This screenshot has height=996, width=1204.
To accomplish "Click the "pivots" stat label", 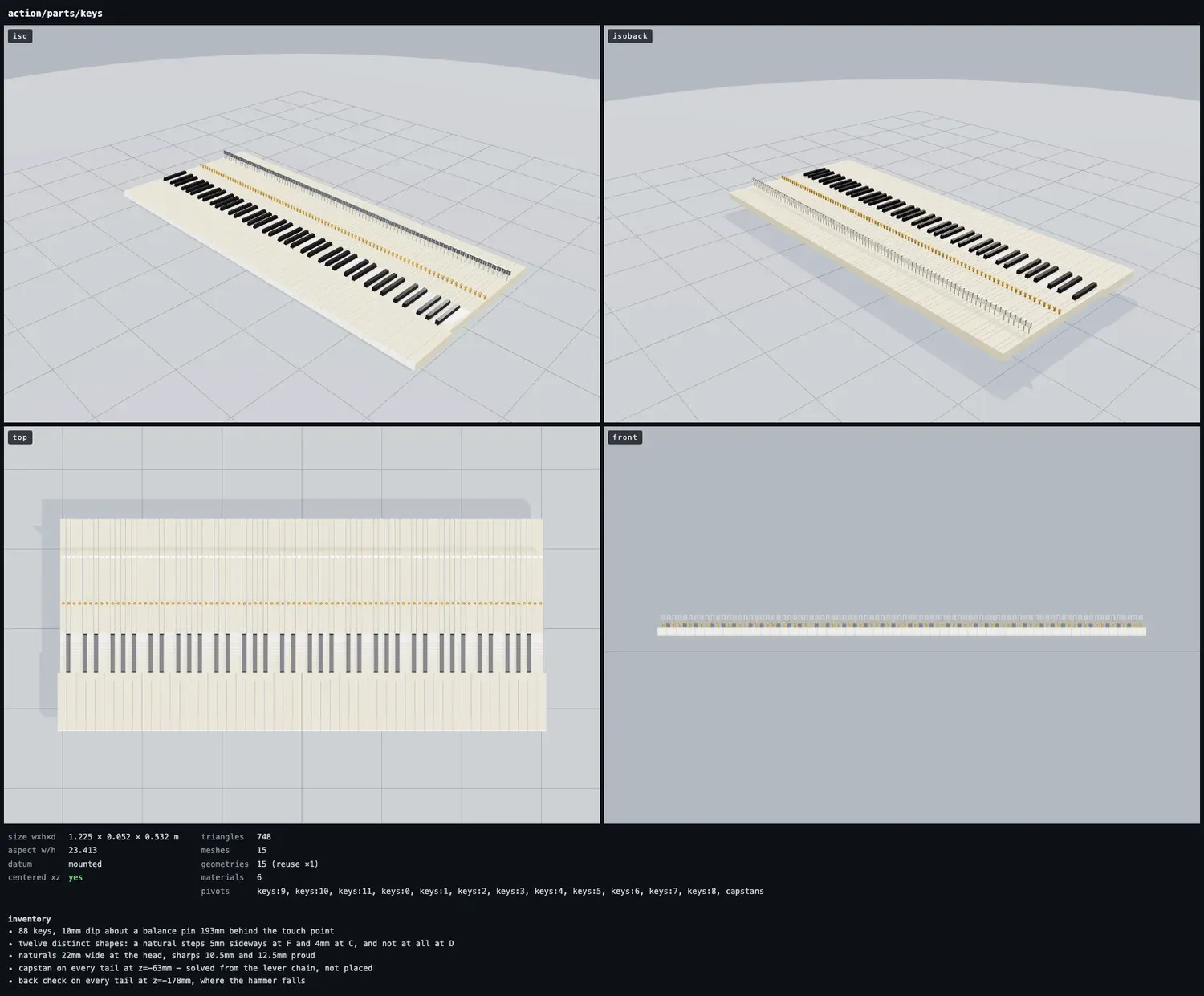I will coord(215,892).
